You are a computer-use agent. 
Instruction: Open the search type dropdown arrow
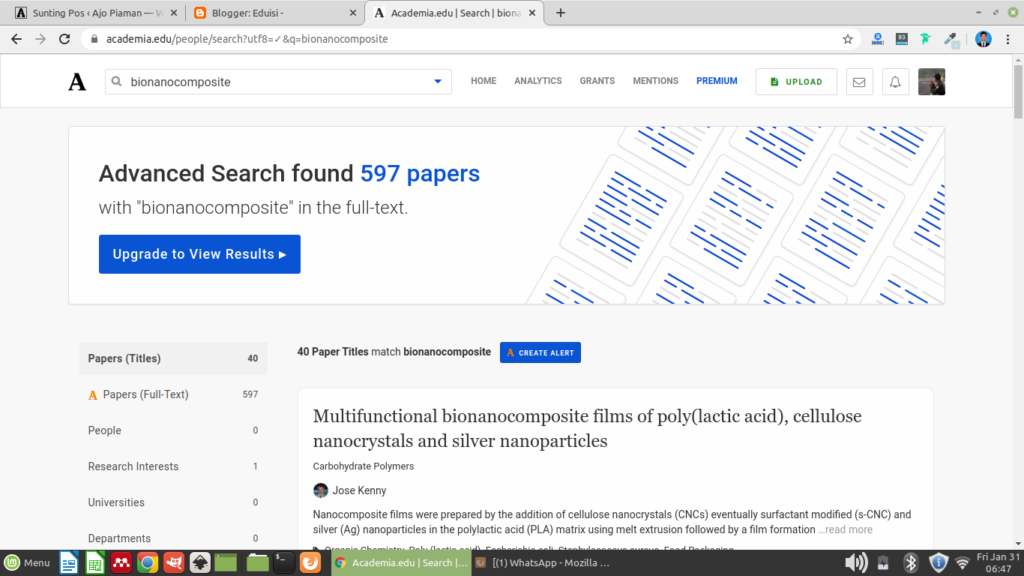pyautogui.click(x=438, y=82)
